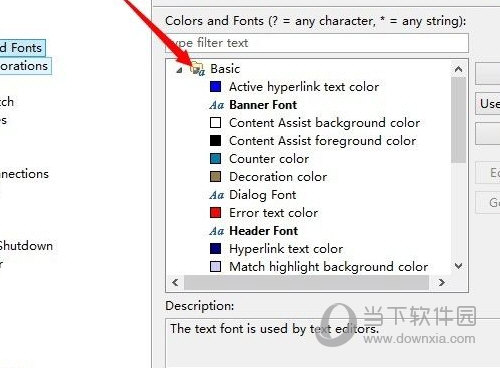Select Content Assist background color item
Viewport: 500px width, 368px height.
[x=324, y=123]
